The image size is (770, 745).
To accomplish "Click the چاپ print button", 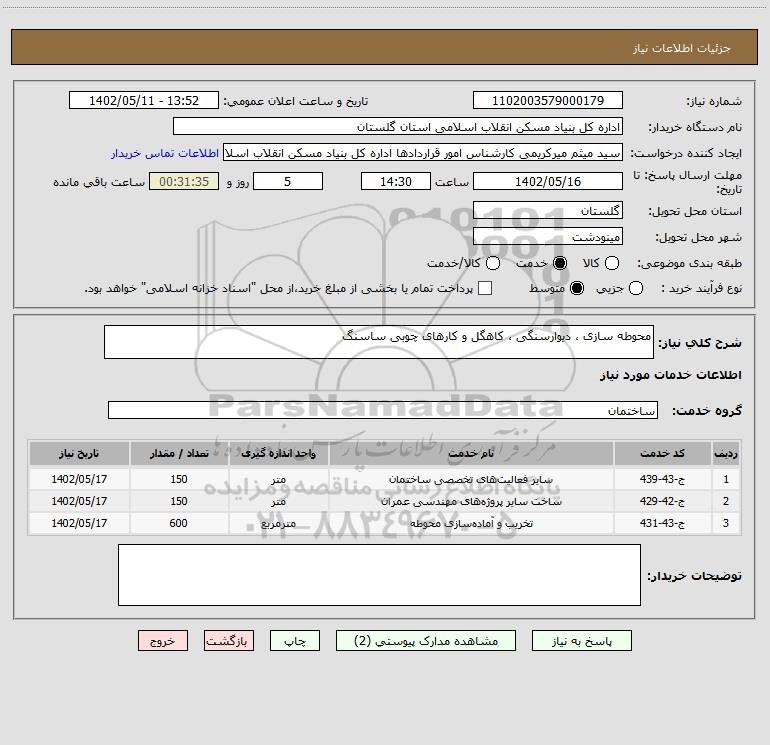I will (x=295, y=641).
